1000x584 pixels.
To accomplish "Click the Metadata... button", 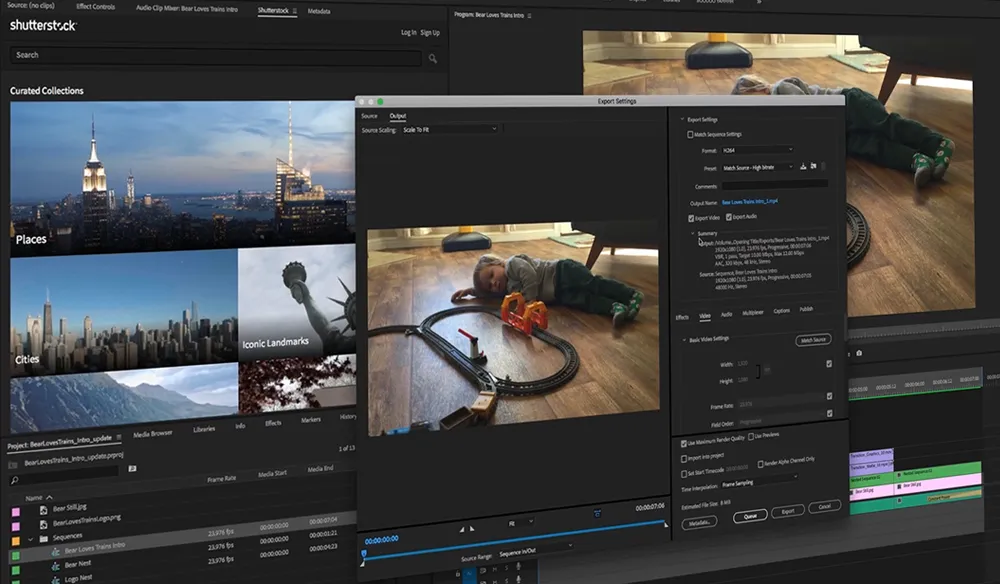I will (x=699, y=523).
